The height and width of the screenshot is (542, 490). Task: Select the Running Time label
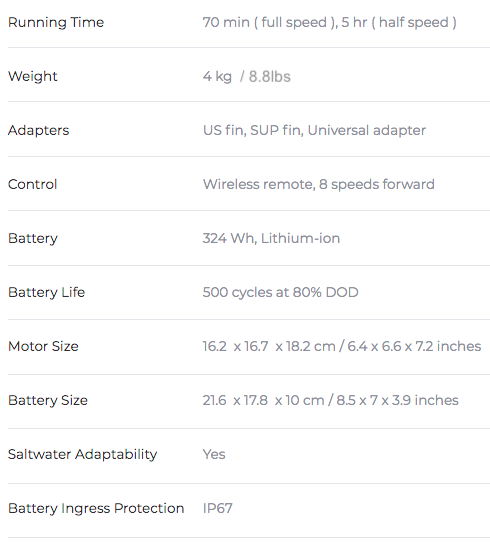[56, 22]
